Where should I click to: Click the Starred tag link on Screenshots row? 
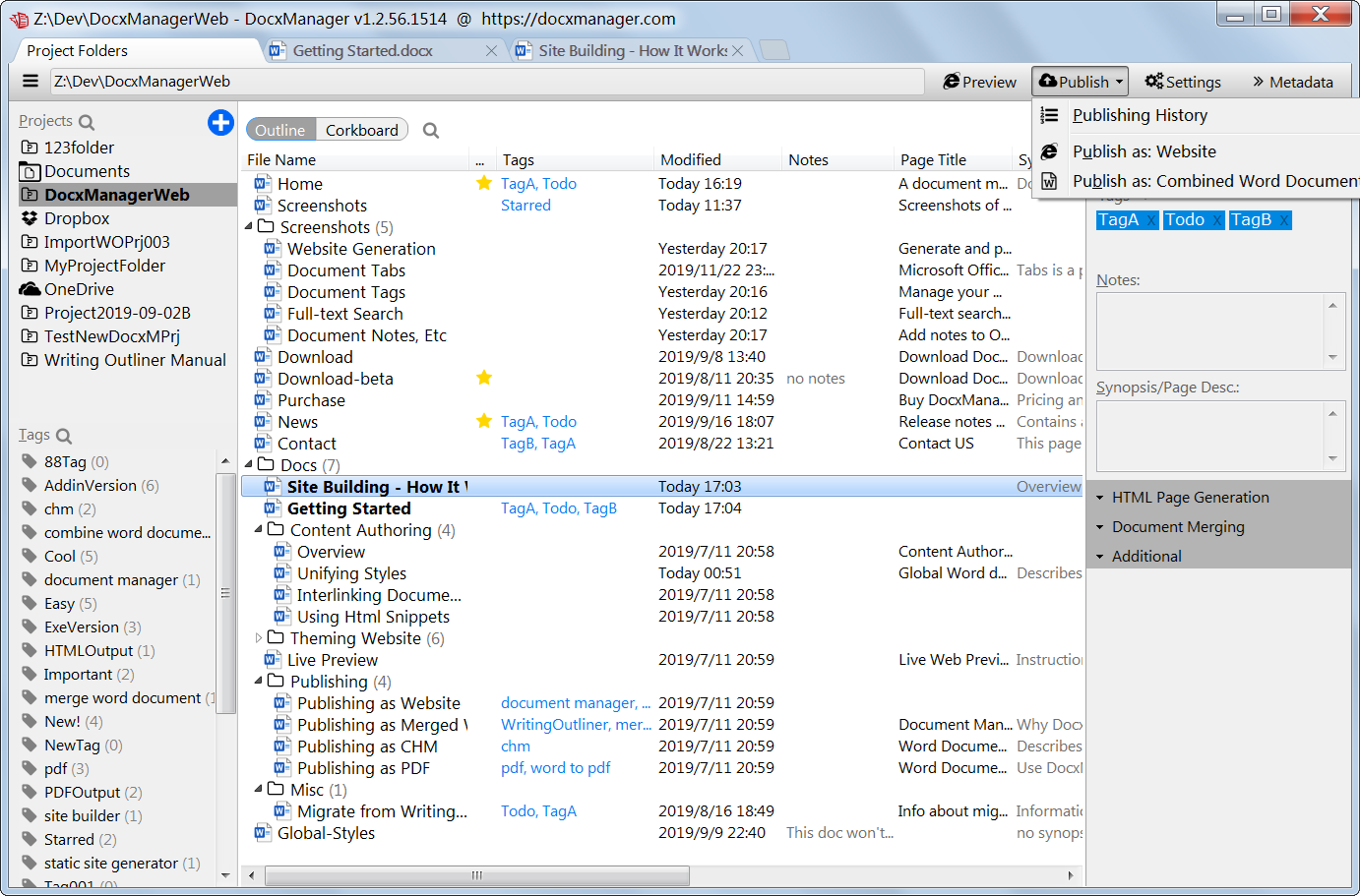pyautogui.click(x=525, y=205)
